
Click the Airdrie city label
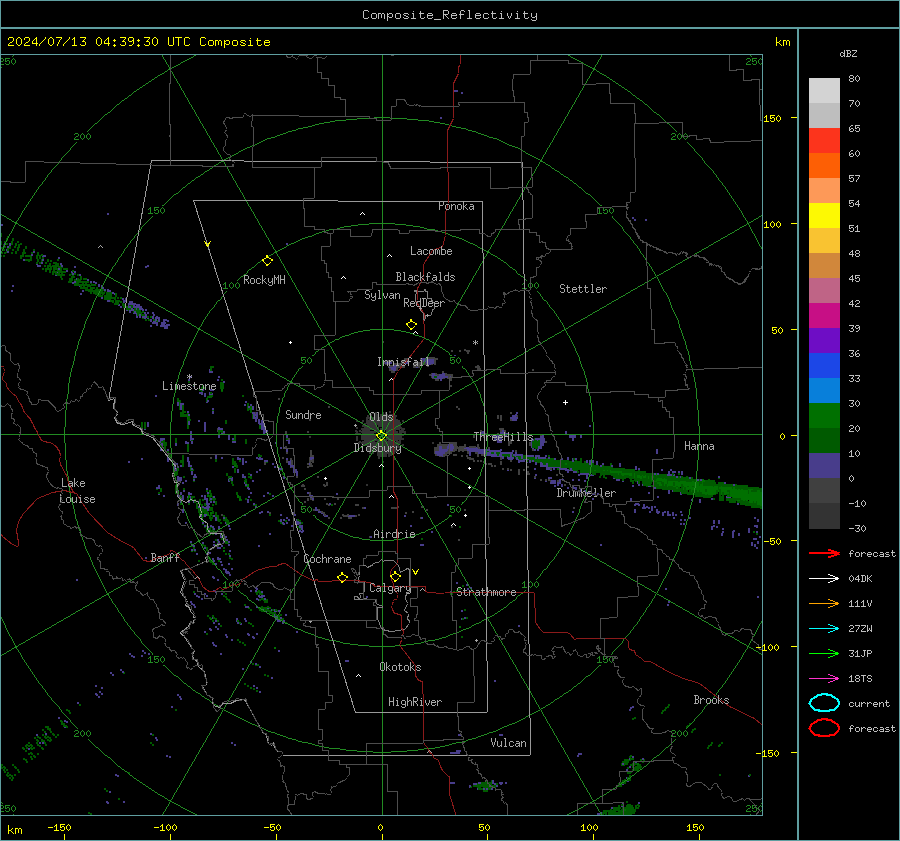point(394,534)
